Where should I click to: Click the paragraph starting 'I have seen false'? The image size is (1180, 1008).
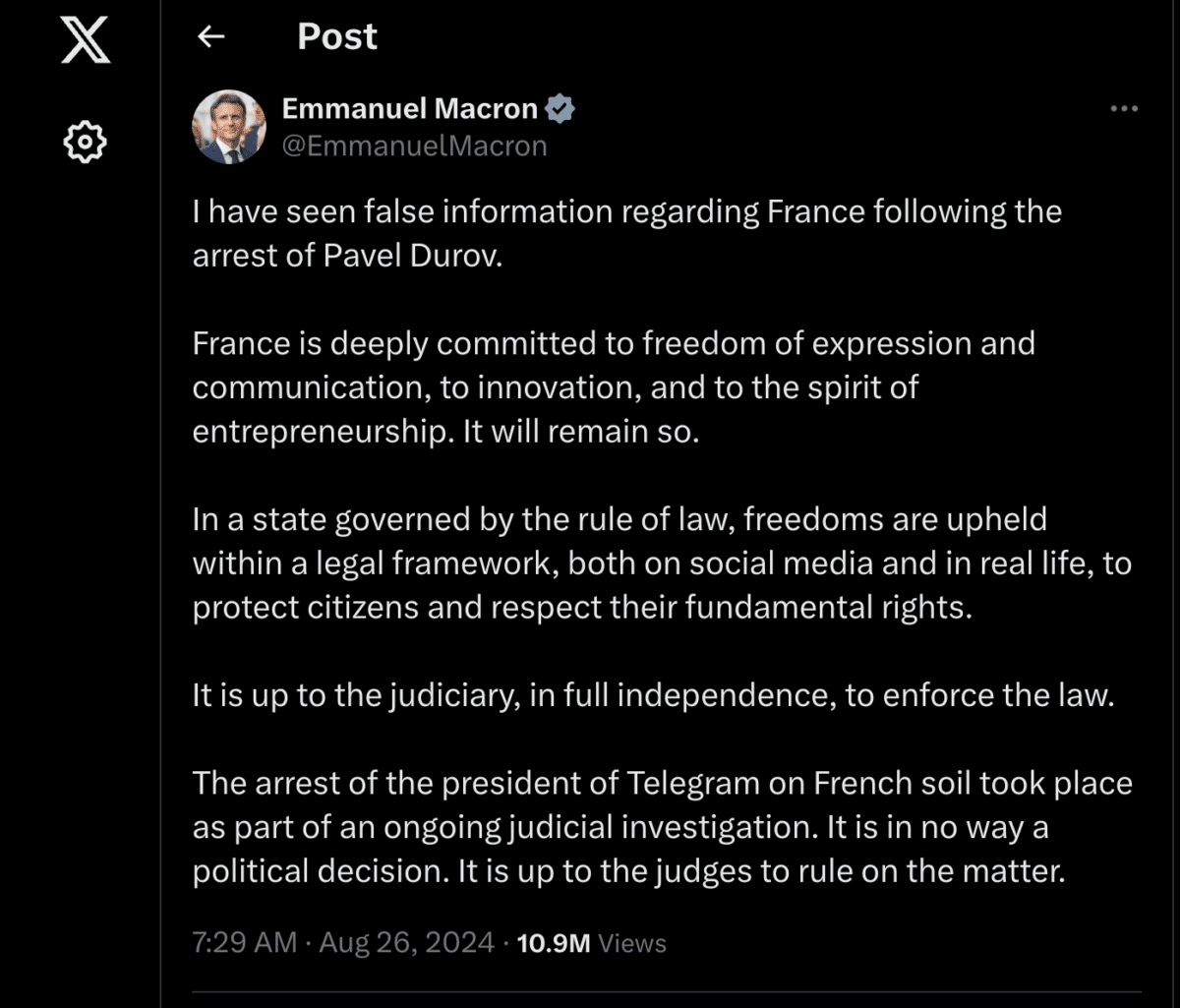pyautogui.click(x=627, y=232)
